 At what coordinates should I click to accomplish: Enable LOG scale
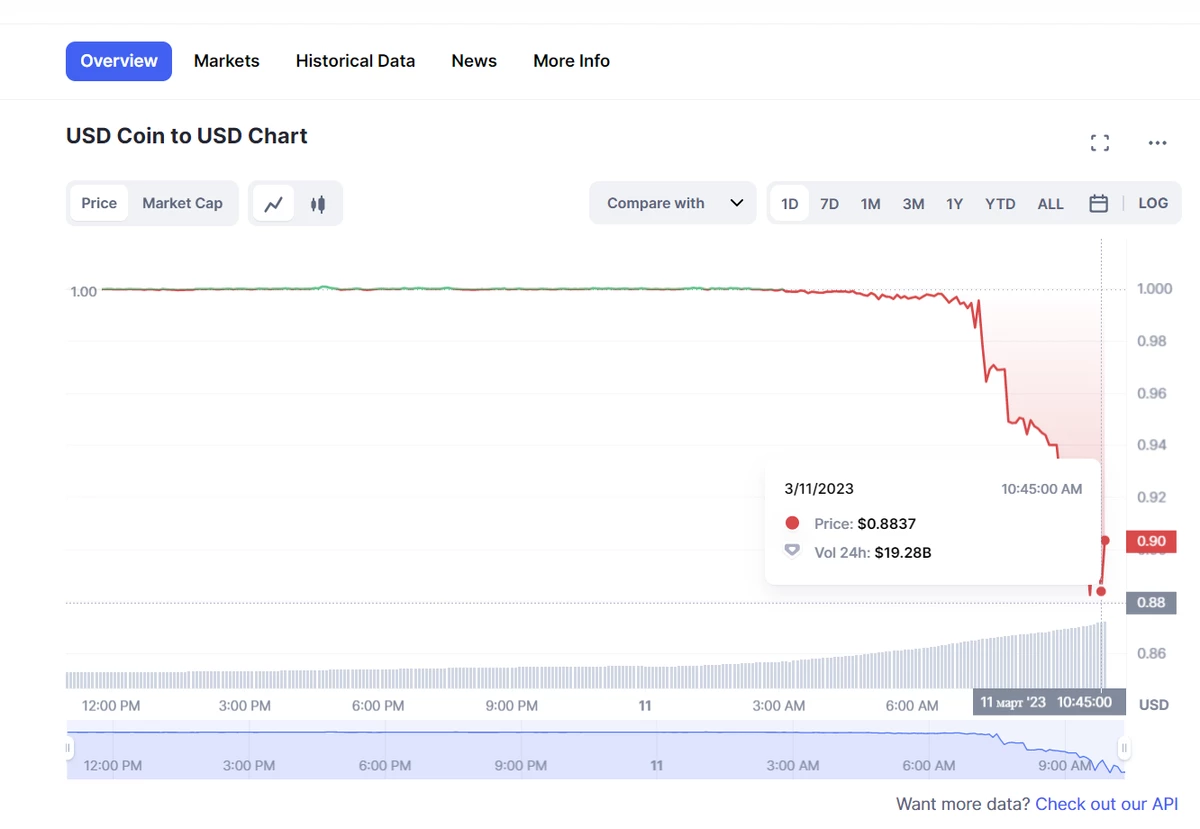pos(1153,203)
